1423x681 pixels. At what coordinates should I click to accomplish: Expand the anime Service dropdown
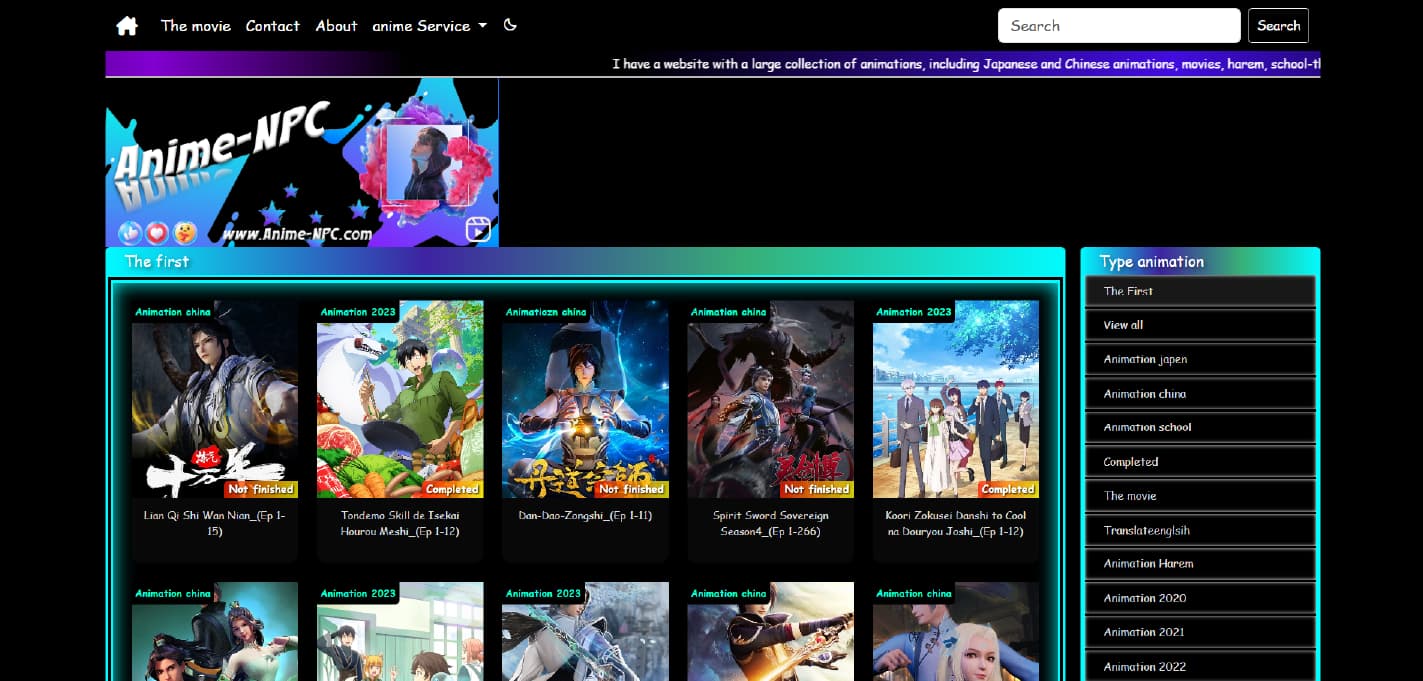click(429, 26)
